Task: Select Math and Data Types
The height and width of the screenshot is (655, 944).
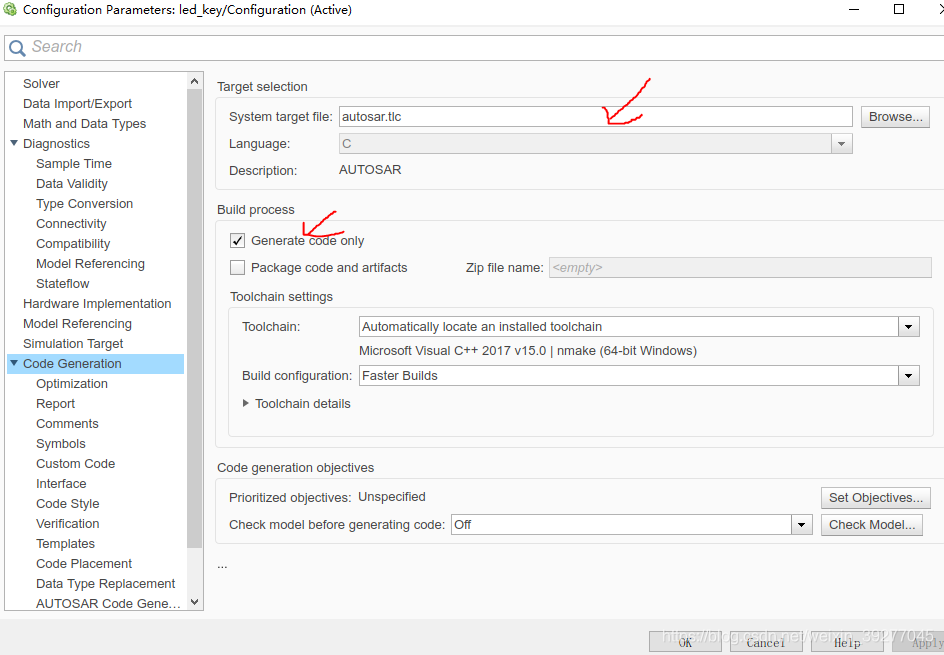Action: point(84,123)
